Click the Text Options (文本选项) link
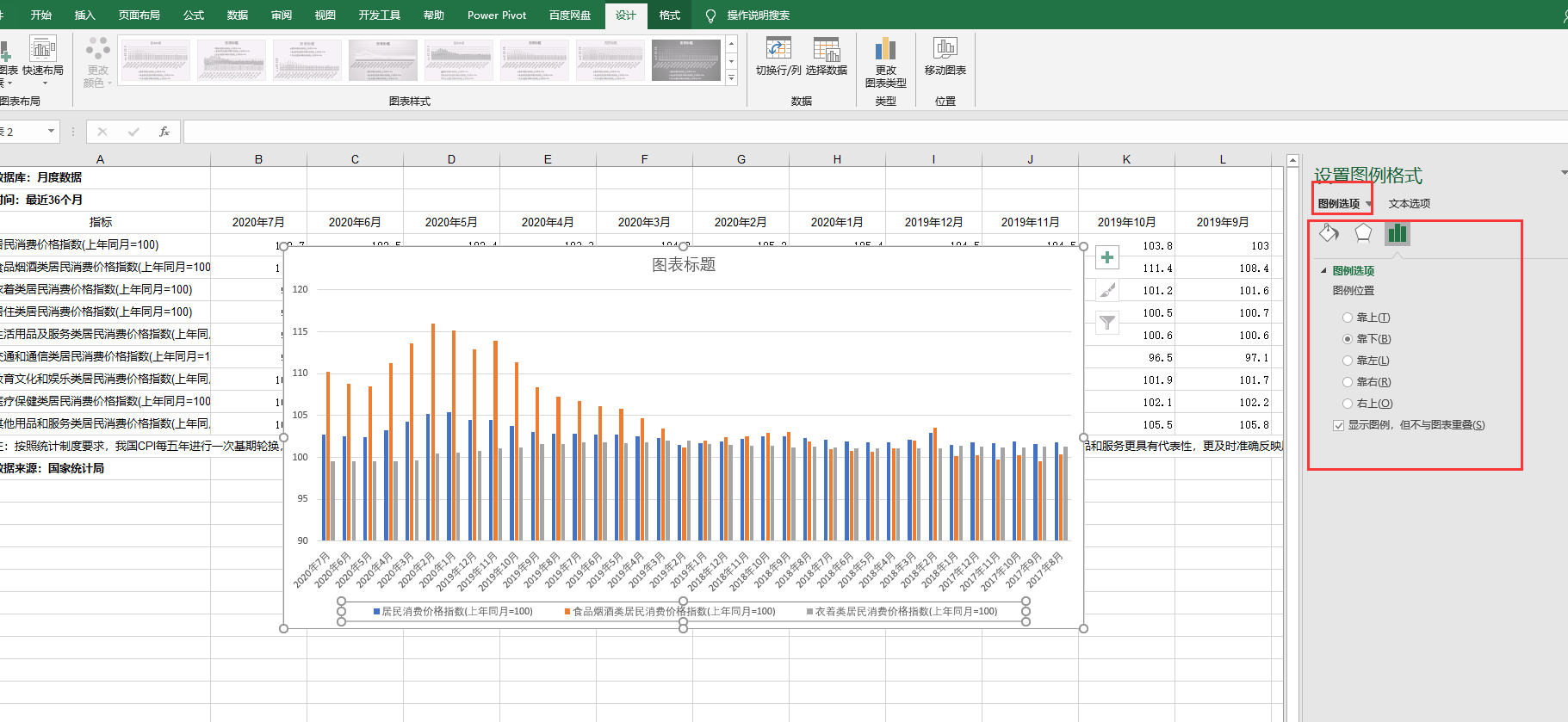The height and width of the screenshot is (722, 1568). point(1409,204)
